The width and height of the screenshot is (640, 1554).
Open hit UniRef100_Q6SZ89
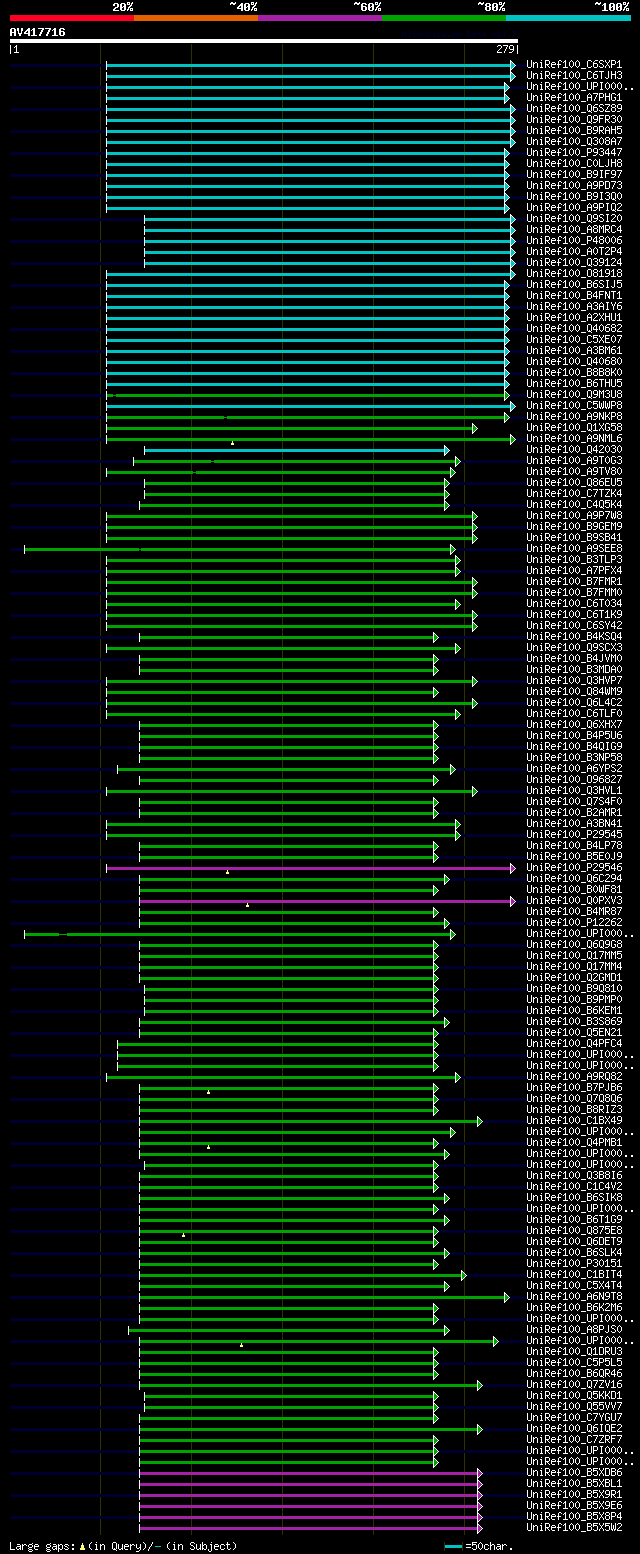[574, 108]
